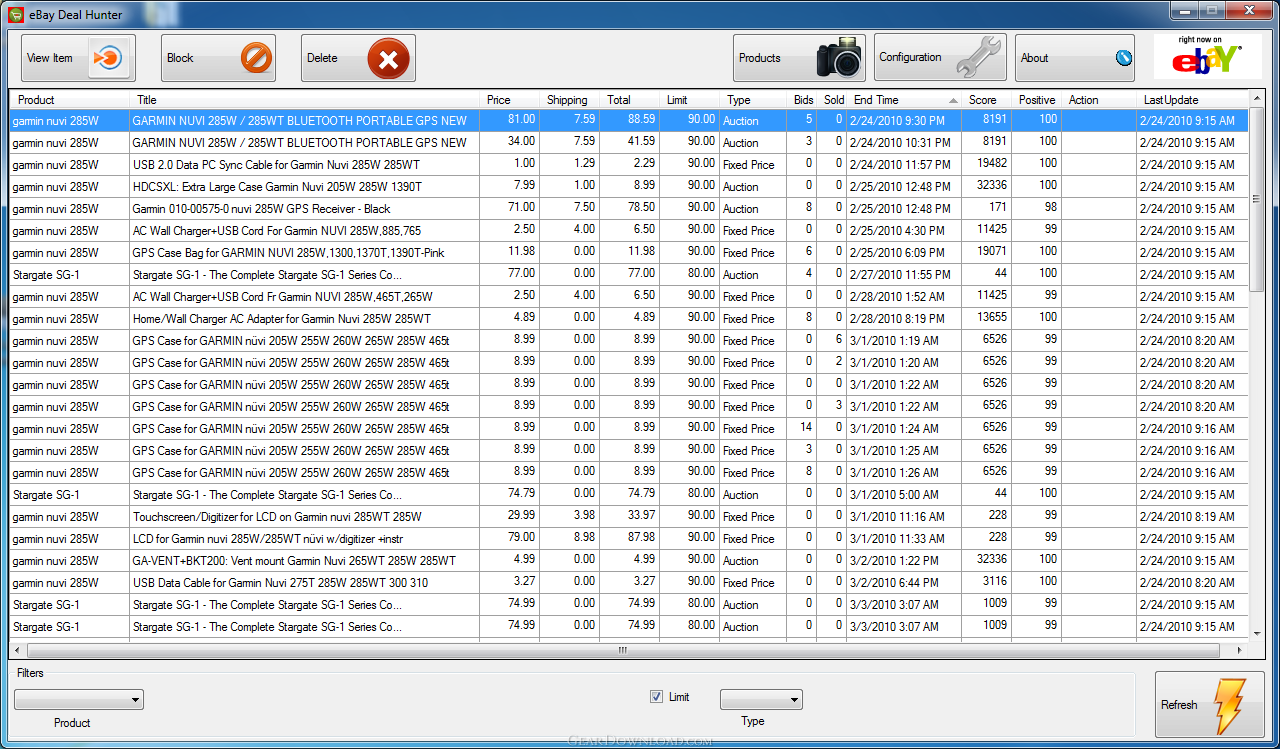Image resolution: width=1280 pixels, height=749 pixels.
Task: Sort by the Type column header
Action: coord(754,100)
